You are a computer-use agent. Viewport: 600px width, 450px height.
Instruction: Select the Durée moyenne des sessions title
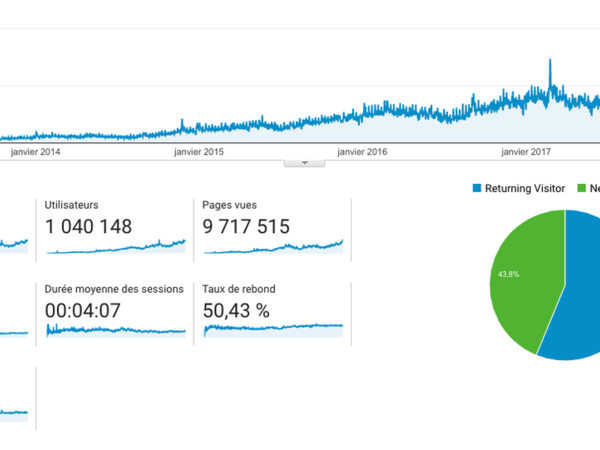click(x=114, y=289)
